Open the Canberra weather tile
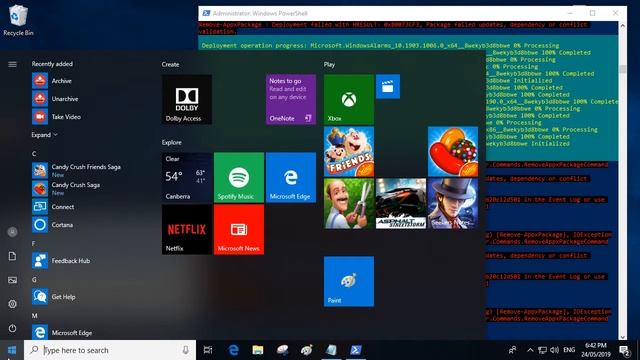The image size is (640, 360). (x=187, y=178)
